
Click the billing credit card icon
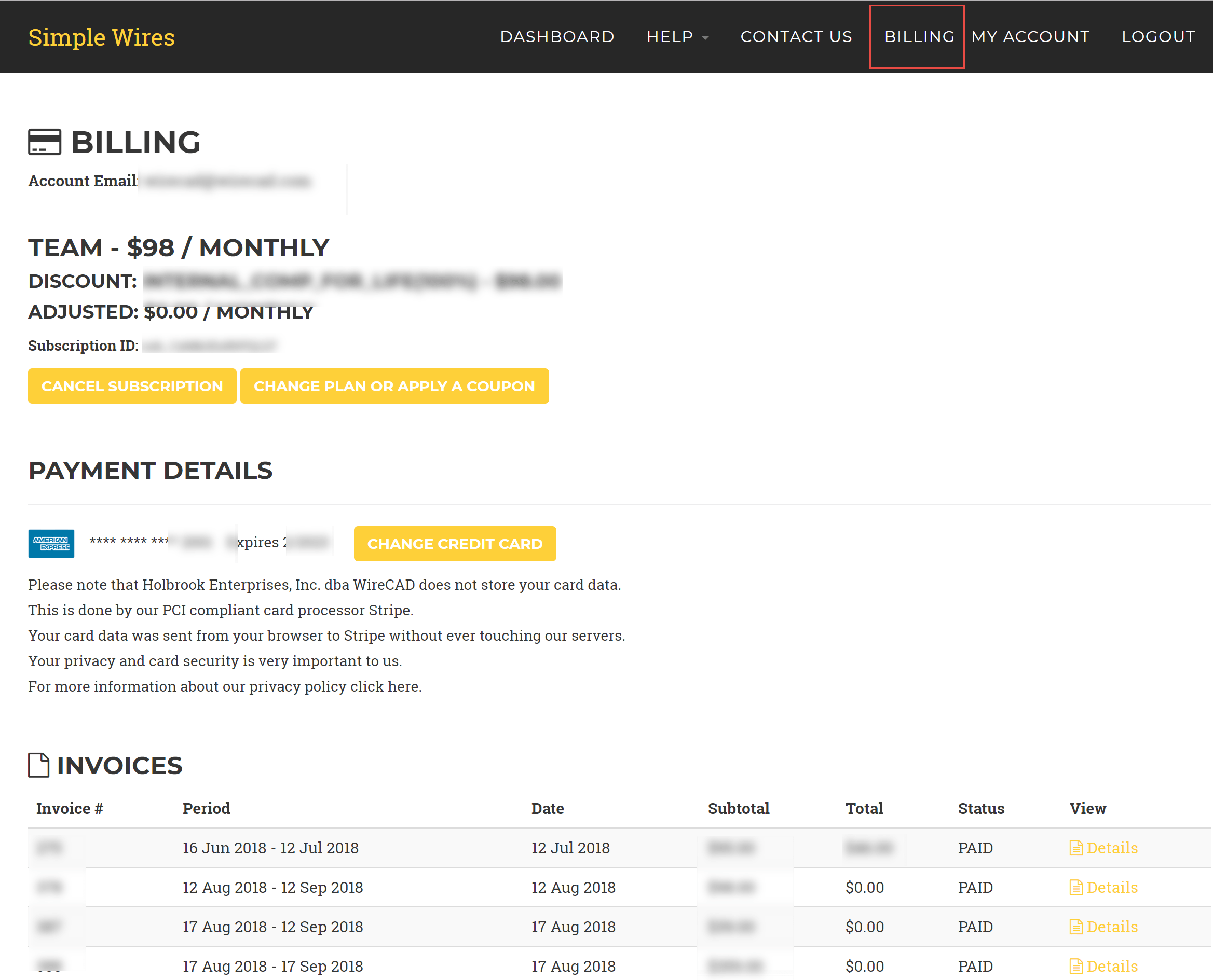[x=45, y=142]
